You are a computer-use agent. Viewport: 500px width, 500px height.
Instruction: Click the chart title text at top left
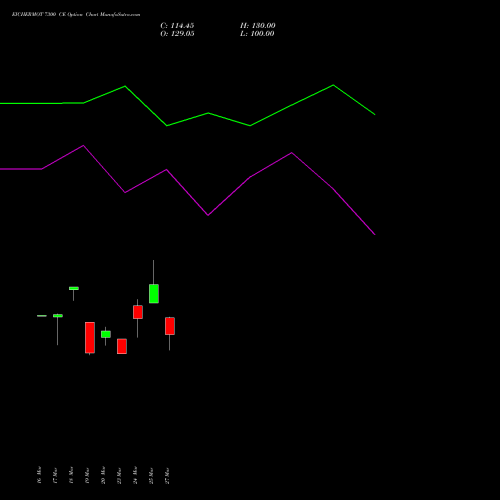coord(76,15)
